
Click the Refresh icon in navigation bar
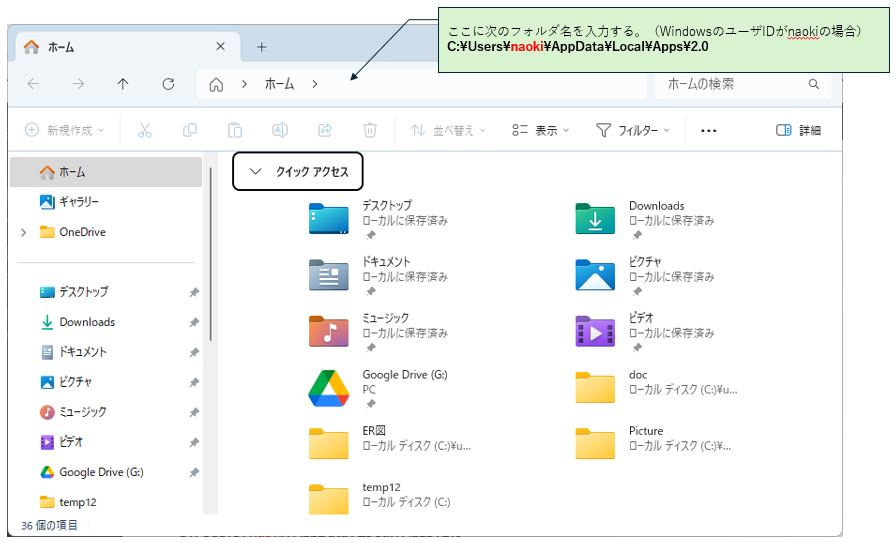pyautogui.click(x=168, y=84)
